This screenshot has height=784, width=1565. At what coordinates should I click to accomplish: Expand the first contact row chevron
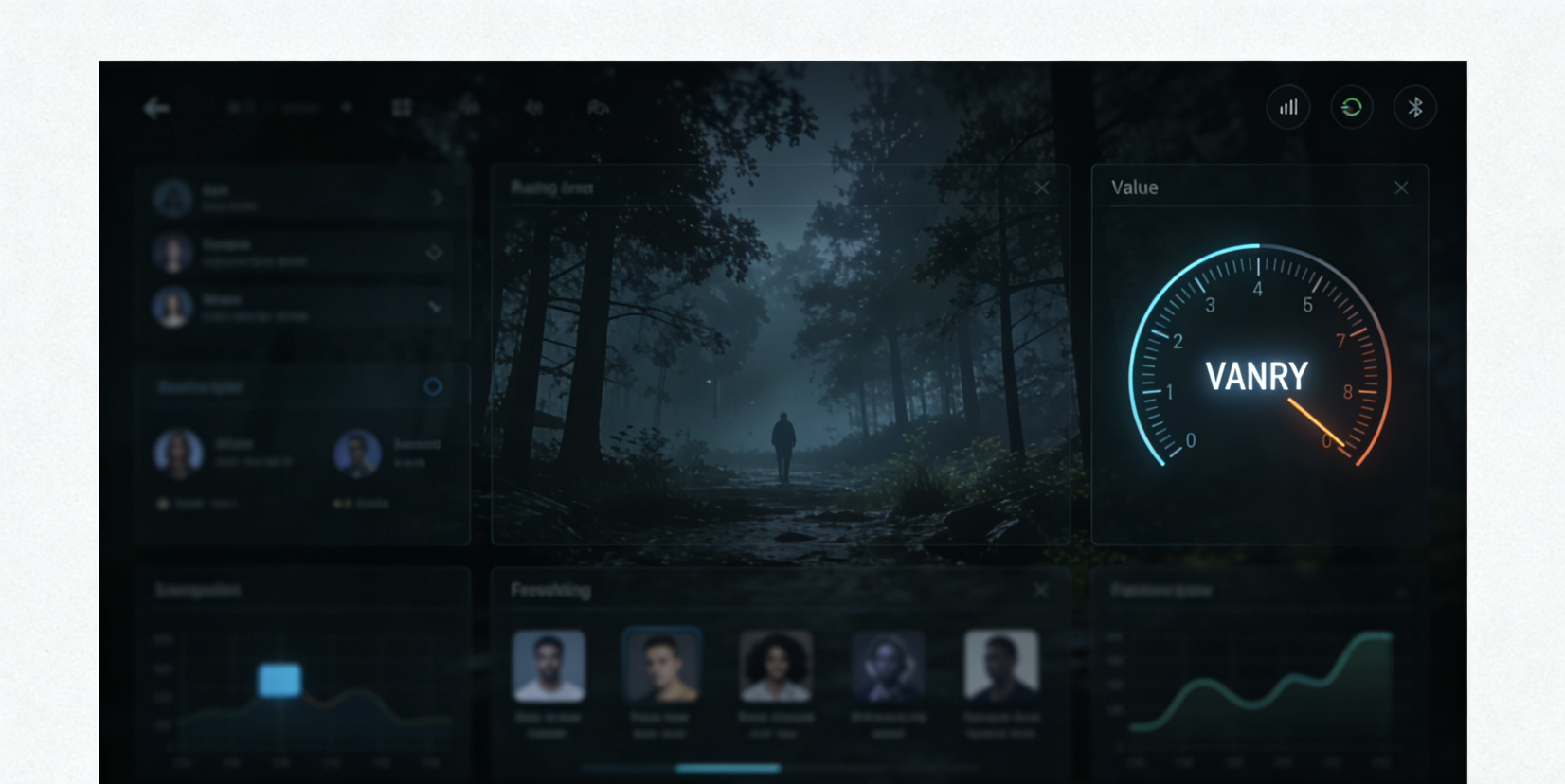(x=437, y=198)
